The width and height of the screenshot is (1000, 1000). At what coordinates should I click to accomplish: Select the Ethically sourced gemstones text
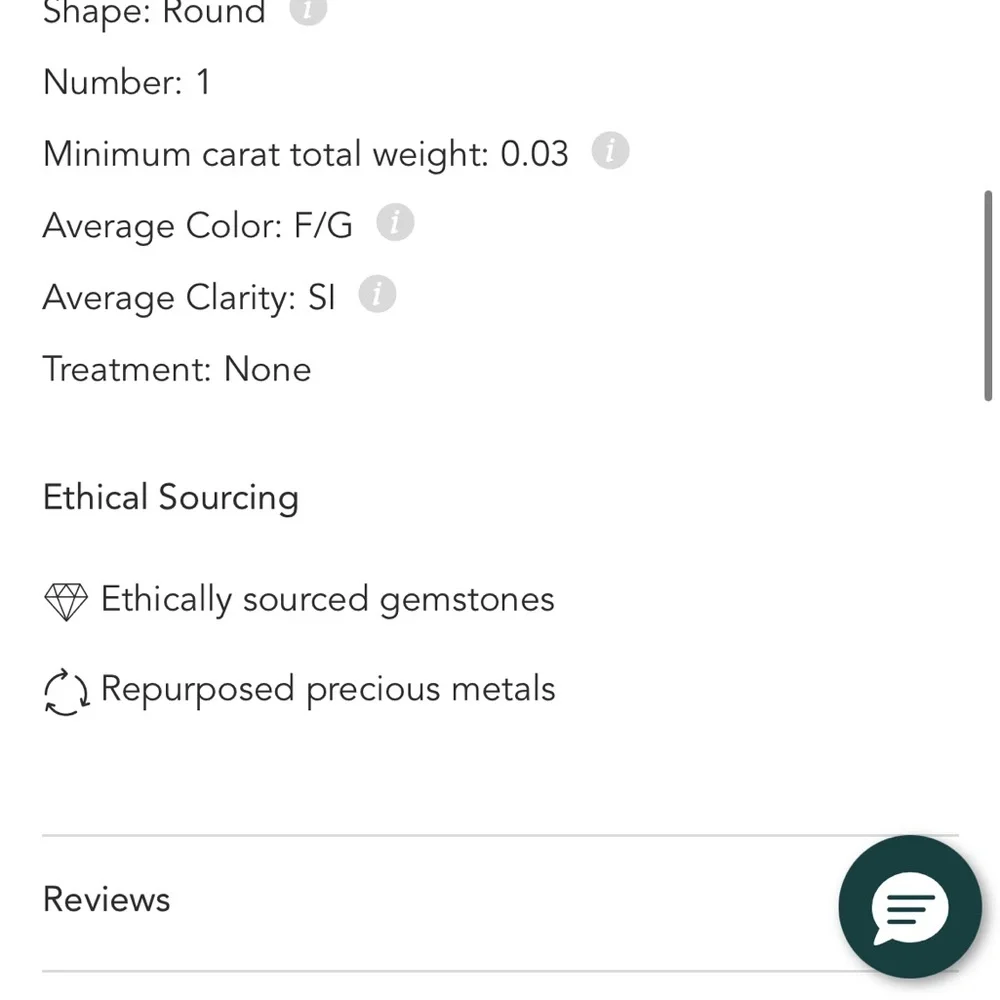pyautogui.click(x=327, y=600)
